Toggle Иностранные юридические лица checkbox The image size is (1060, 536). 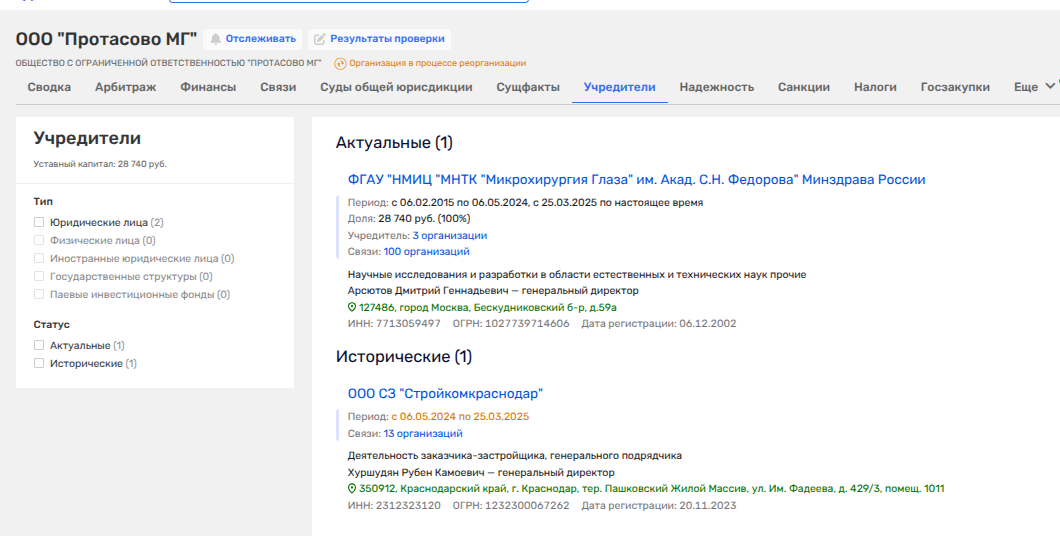(x=39, y=258)
